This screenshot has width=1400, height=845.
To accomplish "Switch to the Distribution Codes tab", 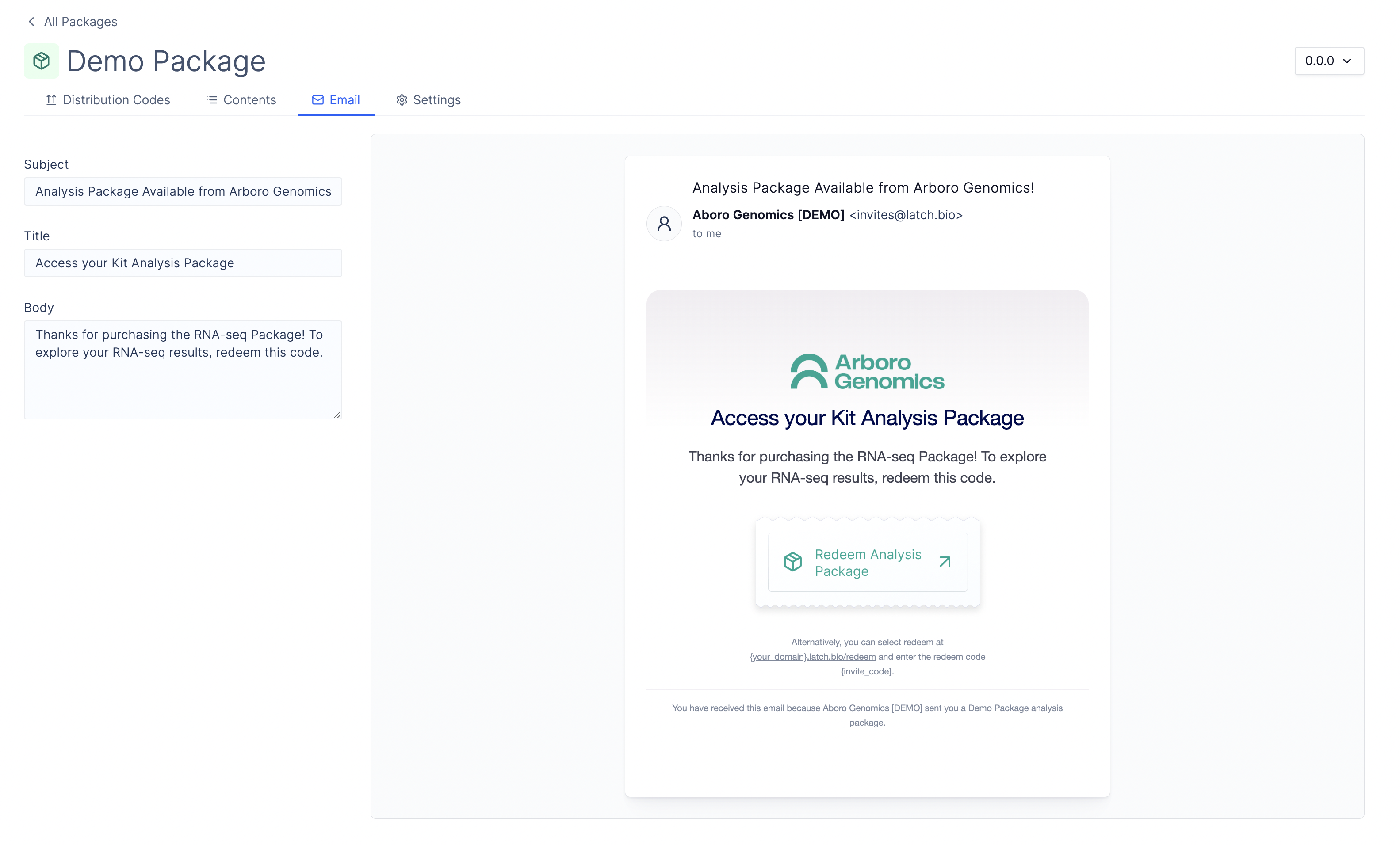I will point(108,100).
